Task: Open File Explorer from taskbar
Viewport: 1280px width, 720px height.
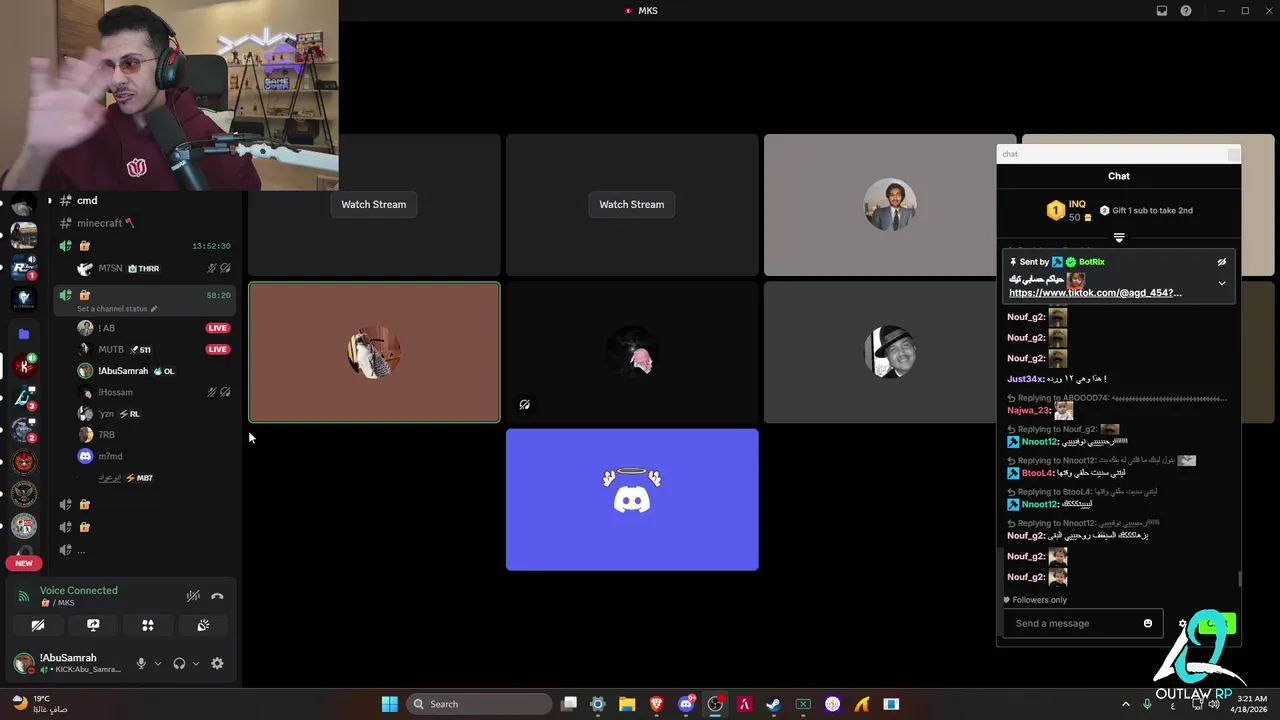Action: (627, 704)
